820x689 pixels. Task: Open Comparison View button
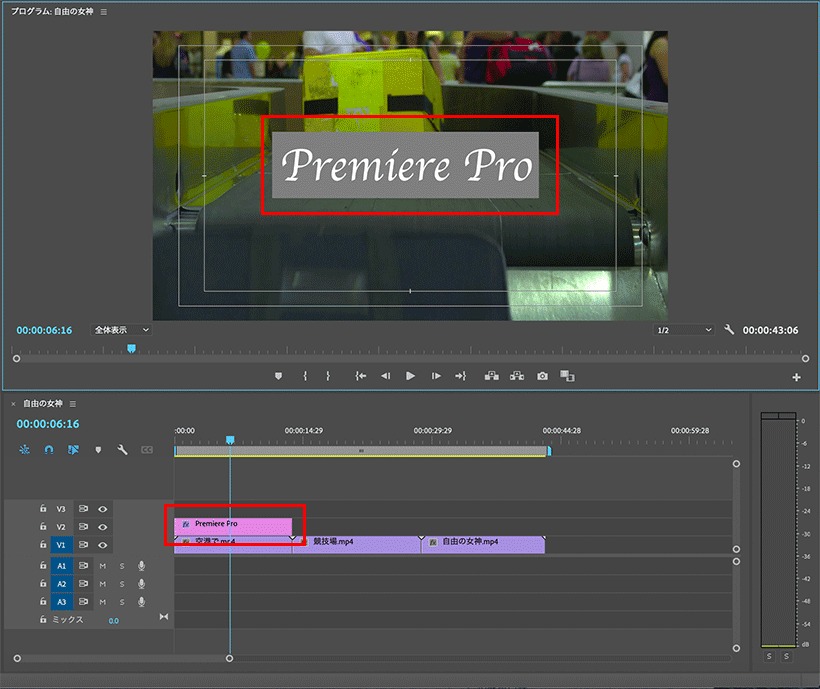pyautogui.click(x=567, y=376)
